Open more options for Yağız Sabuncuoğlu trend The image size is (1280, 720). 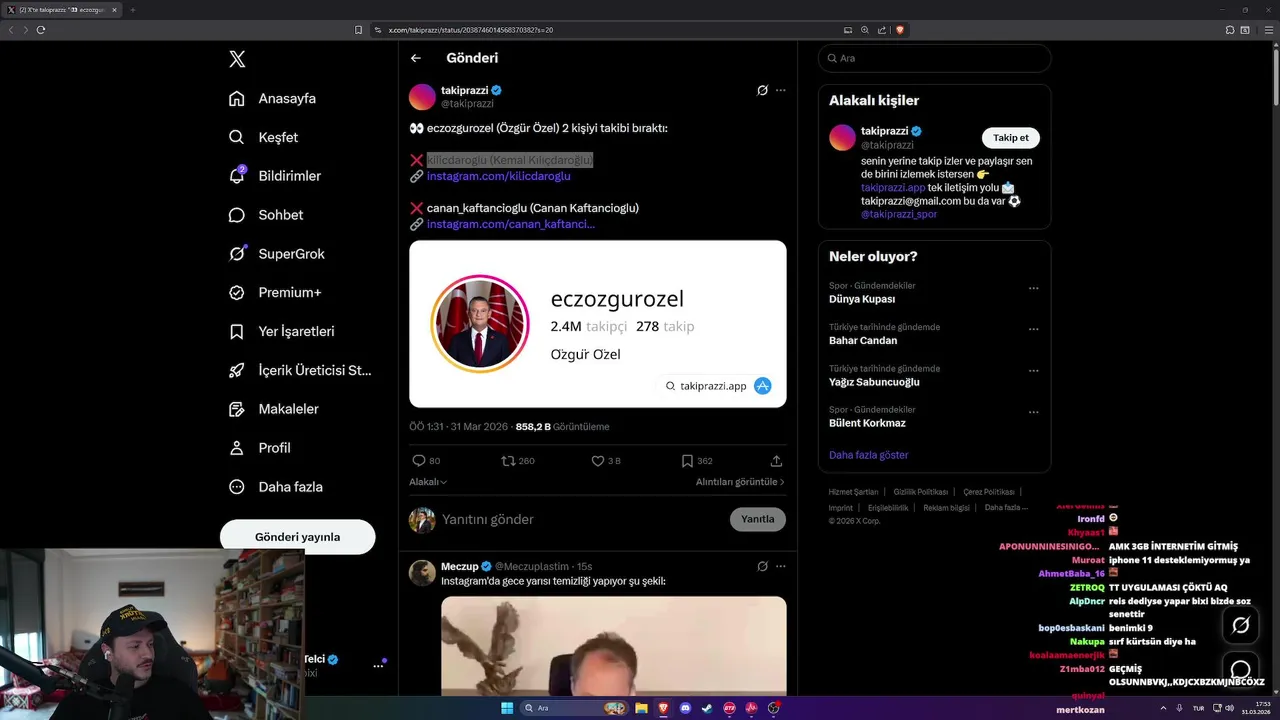coord(1034,371)
